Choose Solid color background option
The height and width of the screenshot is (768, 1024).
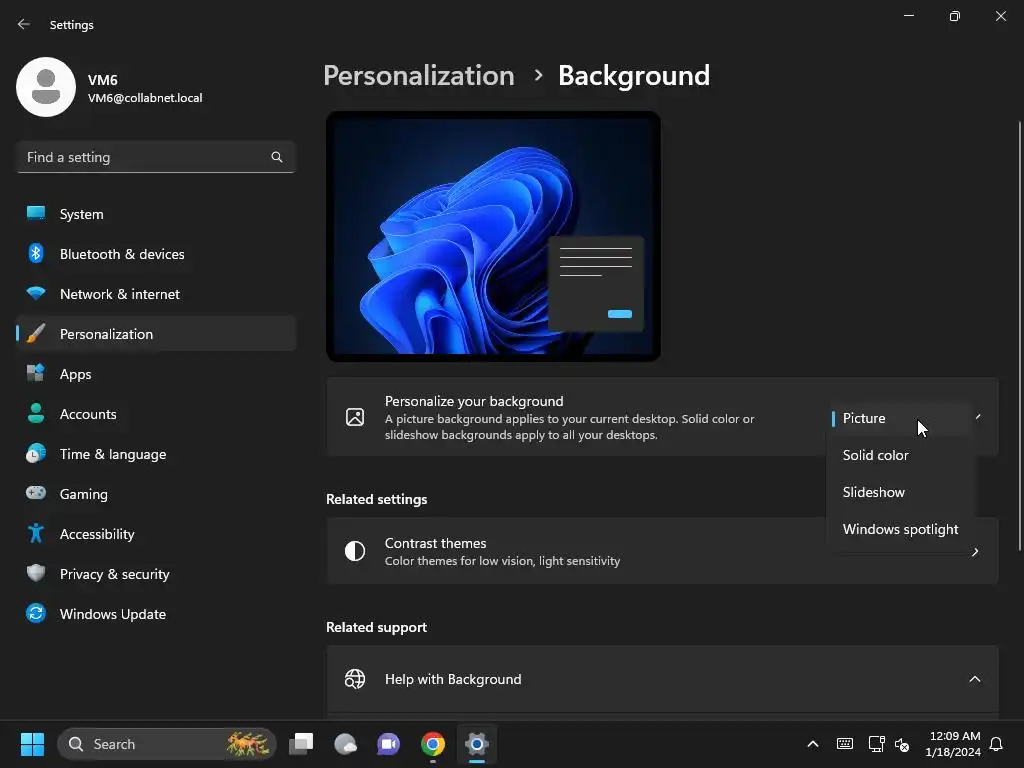pos(900,455)
